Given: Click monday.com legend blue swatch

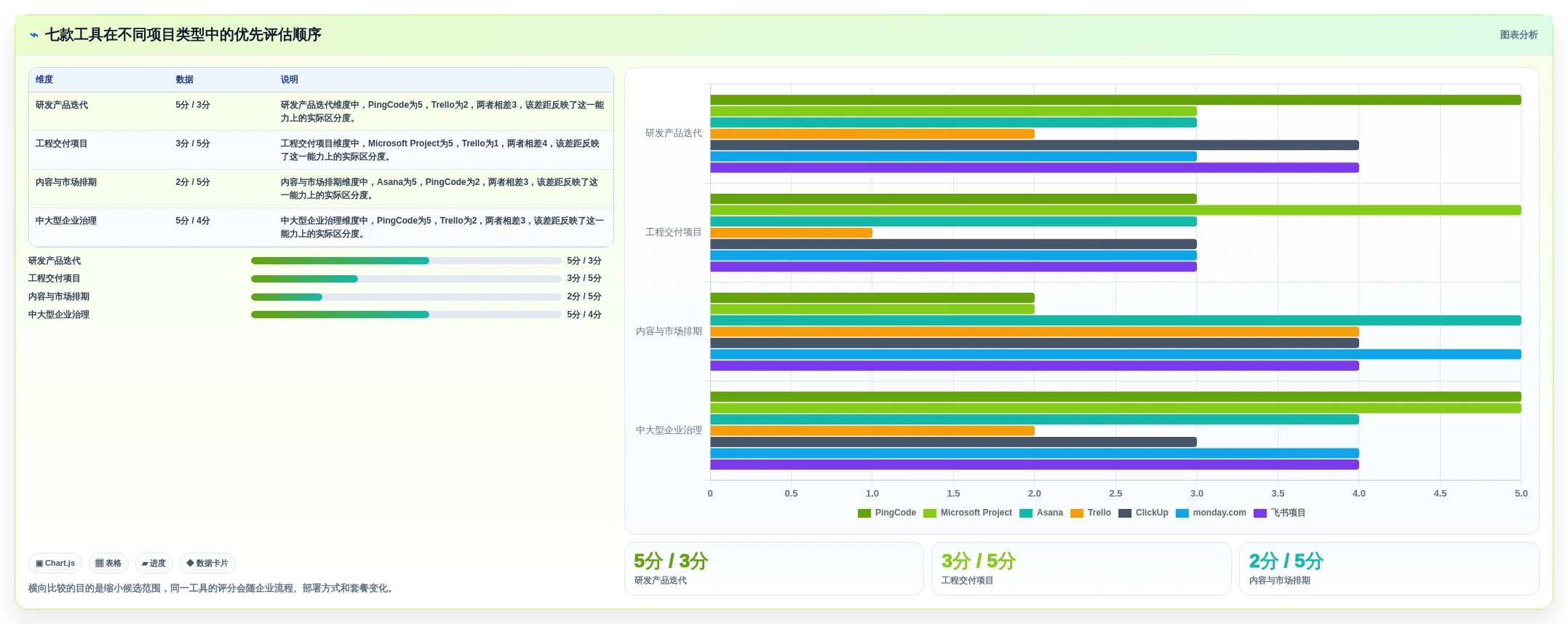Looking at the screenshot, I should [x=1182, y=513].
